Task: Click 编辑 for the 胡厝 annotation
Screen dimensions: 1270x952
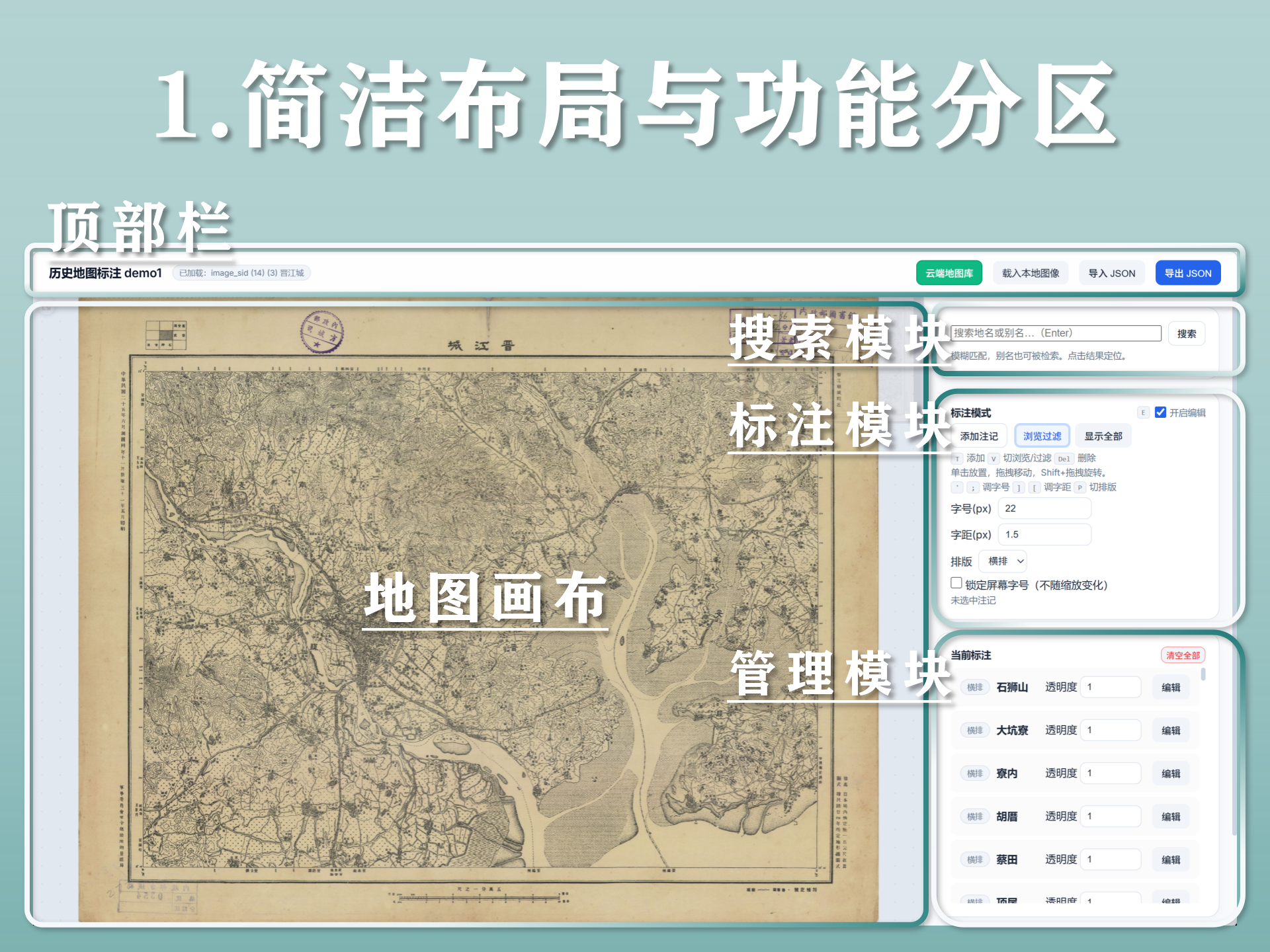Action: [x=1170, y=817]
